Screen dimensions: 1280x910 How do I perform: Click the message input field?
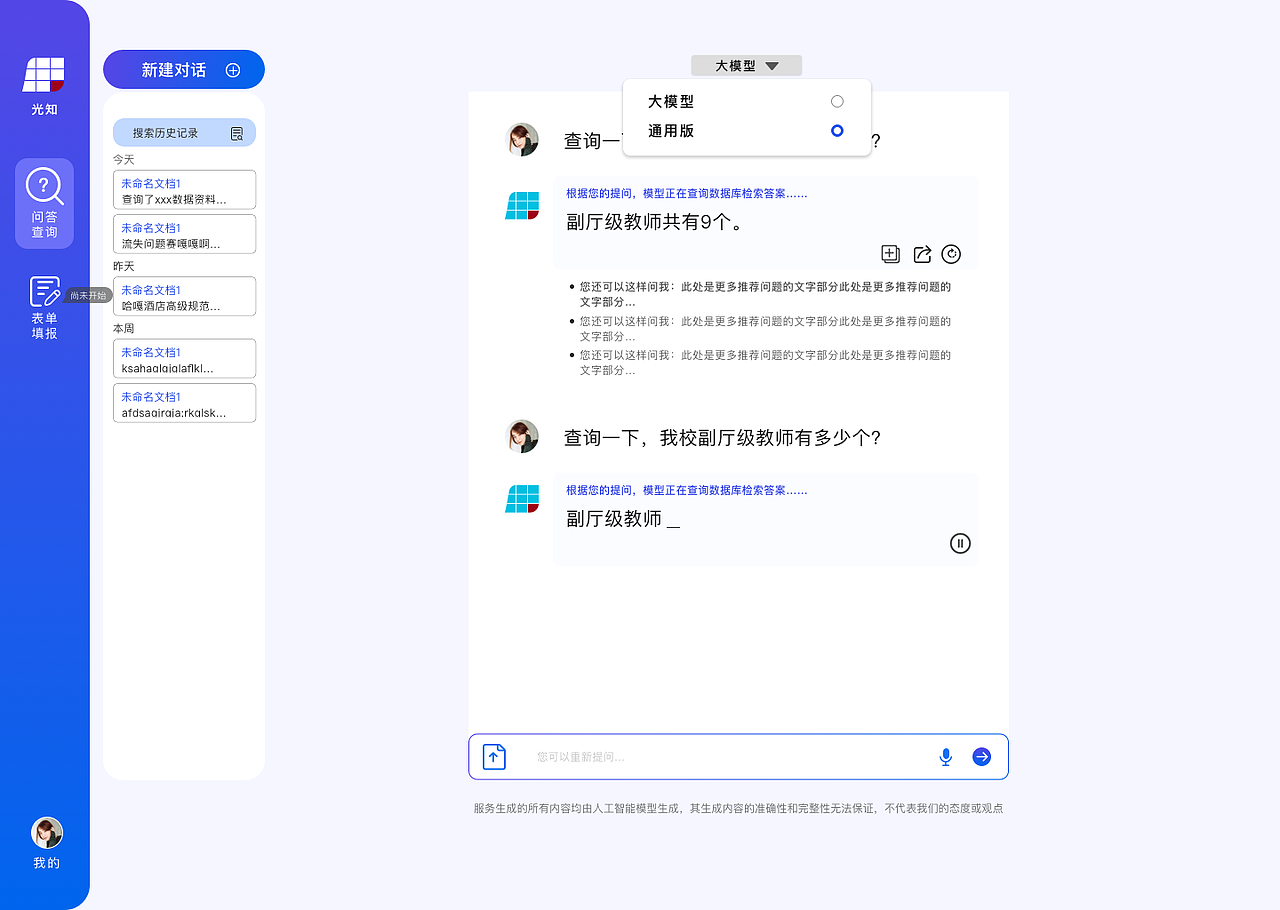tap(700, 757)
